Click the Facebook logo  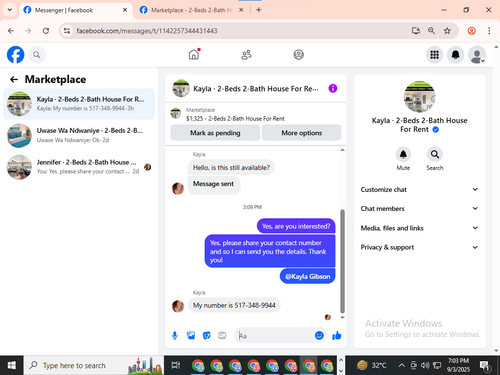(x=16, y=55)
